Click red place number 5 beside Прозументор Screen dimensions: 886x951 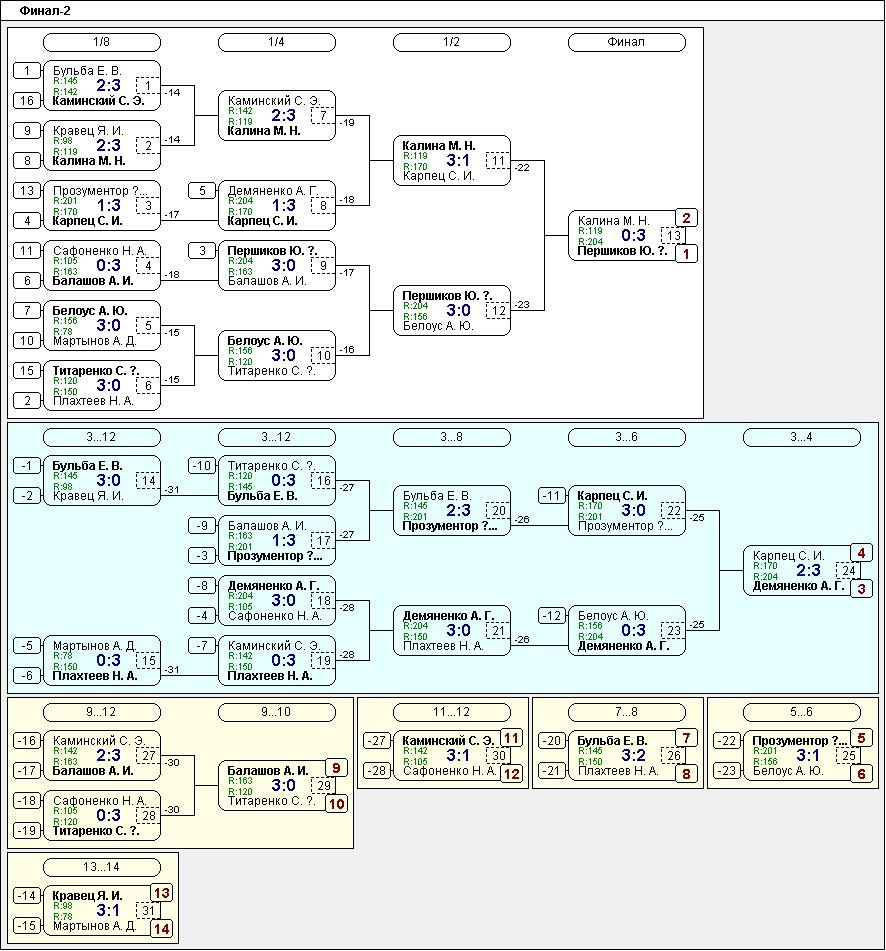[861, 738]
